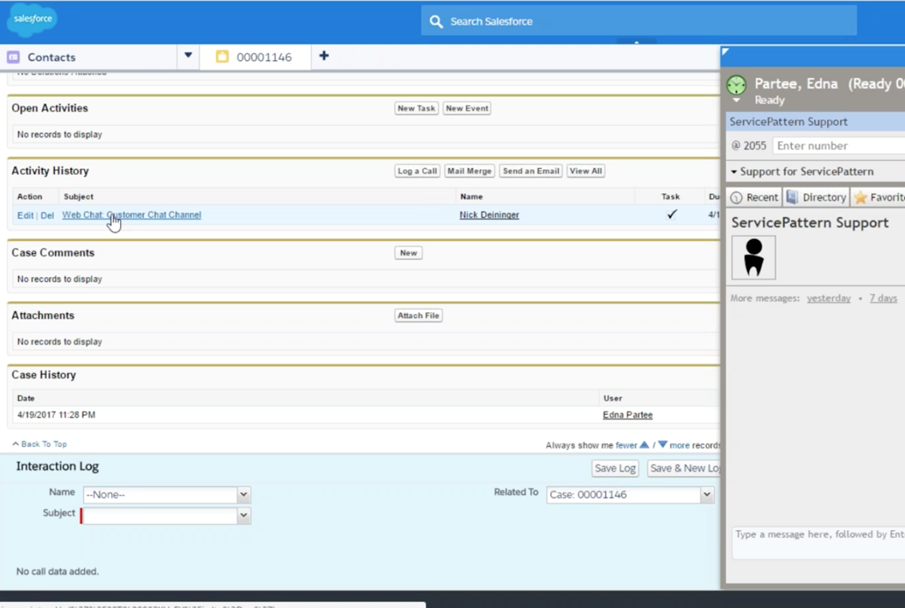905x608 pixels.
Task: Open the Directory tab in softphone
Action: tap(817, 197)
